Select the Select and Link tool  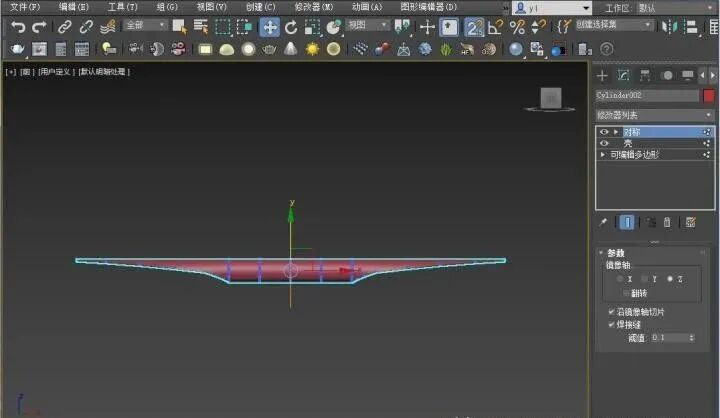click(65, 27)
